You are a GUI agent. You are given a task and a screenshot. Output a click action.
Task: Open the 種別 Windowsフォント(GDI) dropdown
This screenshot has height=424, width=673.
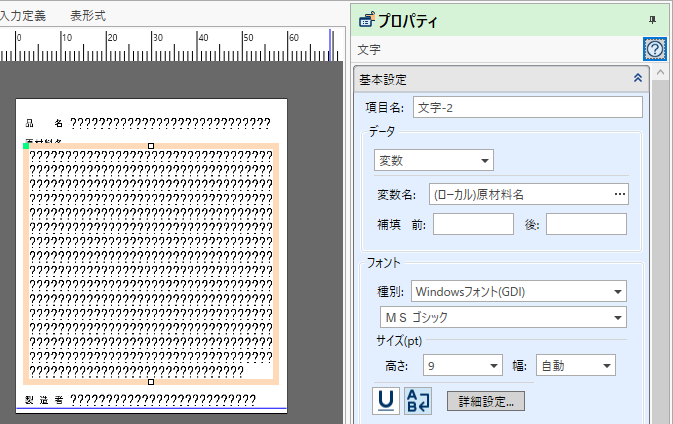[x=518, y=292]
